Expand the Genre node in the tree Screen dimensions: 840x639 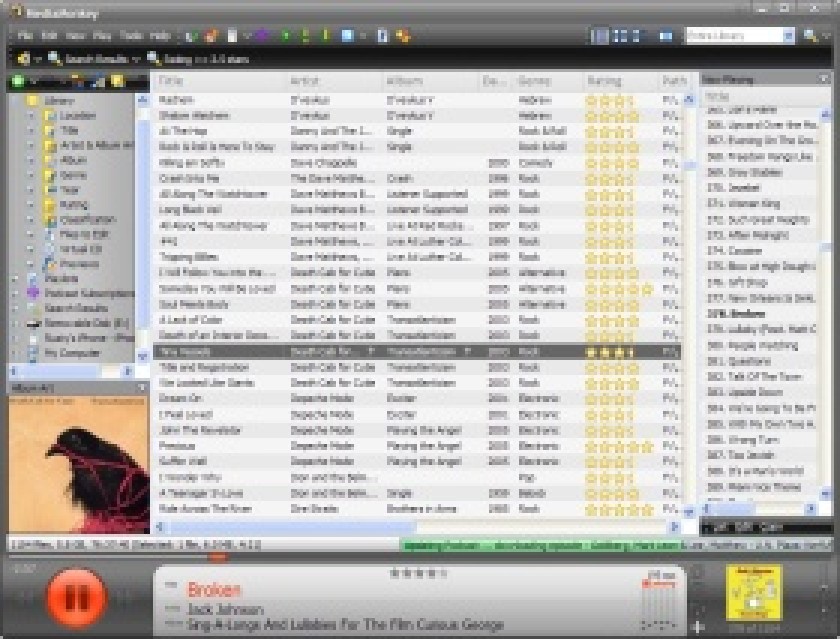31,175
